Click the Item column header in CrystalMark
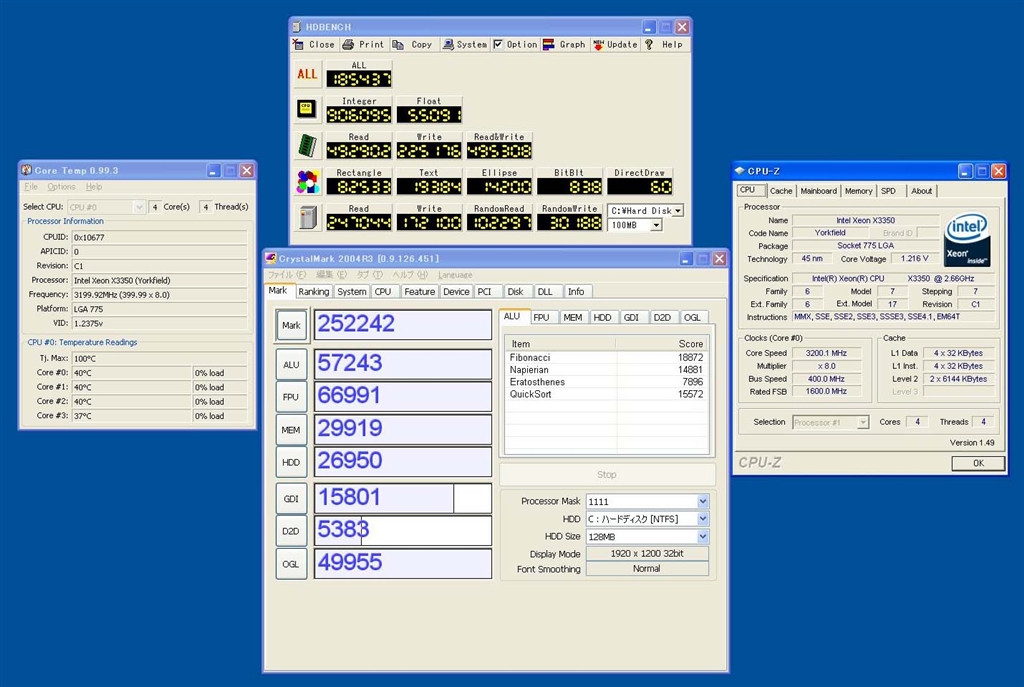 560,344
